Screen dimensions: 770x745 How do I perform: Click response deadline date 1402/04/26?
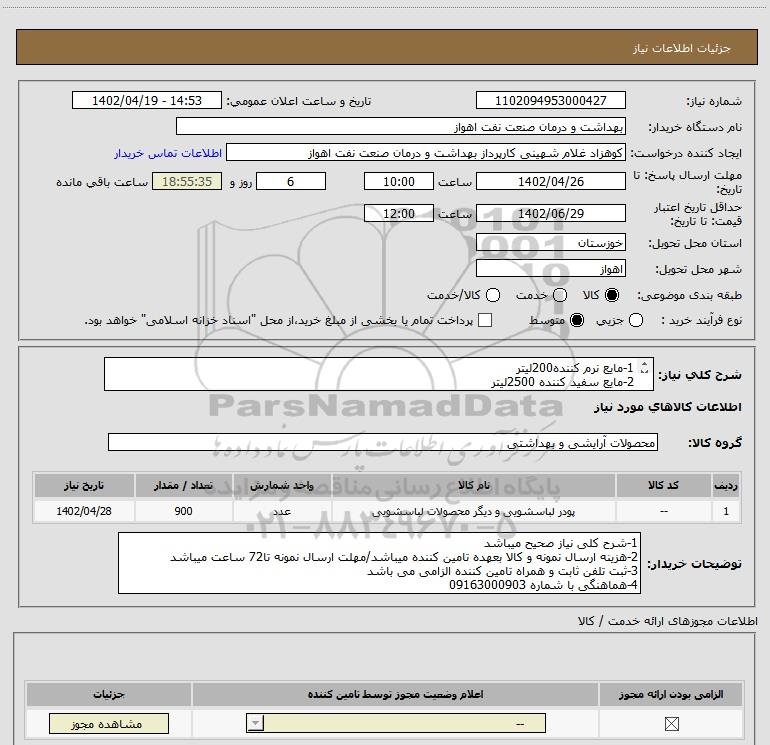point(550,181)
